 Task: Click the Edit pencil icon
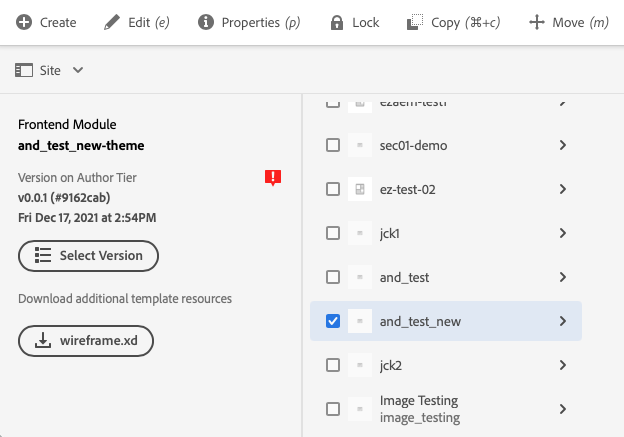tap(112, 22)
